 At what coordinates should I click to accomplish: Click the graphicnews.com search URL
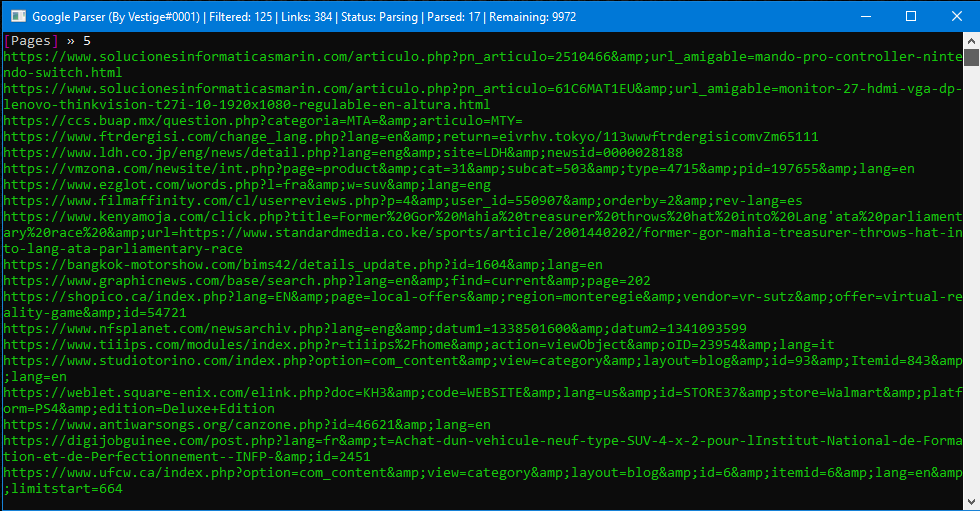[327, 280]
